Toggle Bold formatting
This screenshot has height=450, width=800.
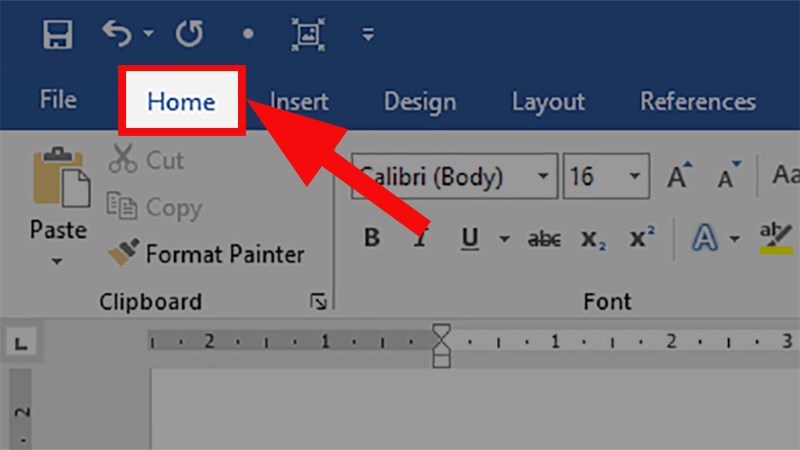coord(372,239)
